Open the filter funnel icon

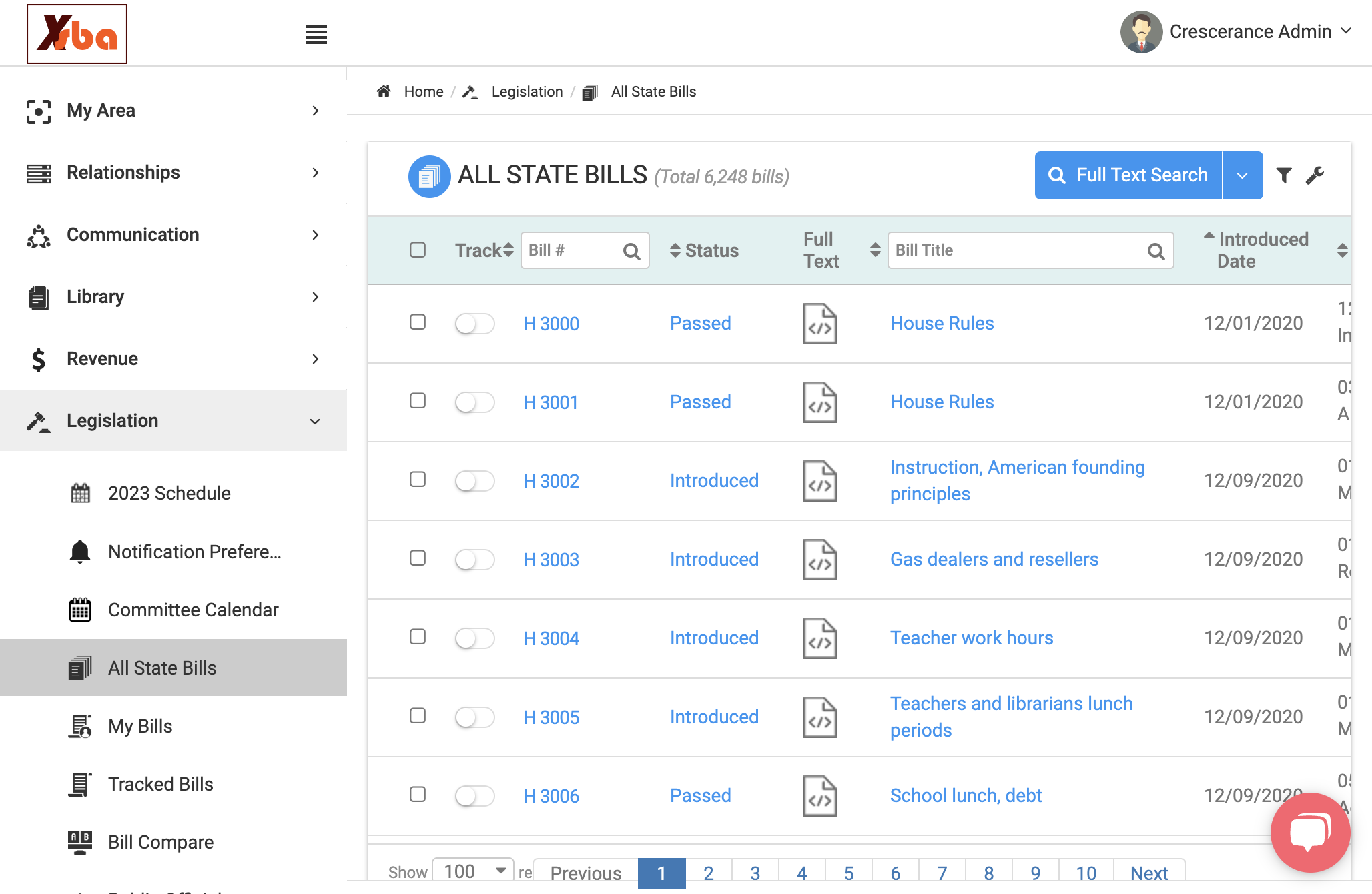[1284, 175]
